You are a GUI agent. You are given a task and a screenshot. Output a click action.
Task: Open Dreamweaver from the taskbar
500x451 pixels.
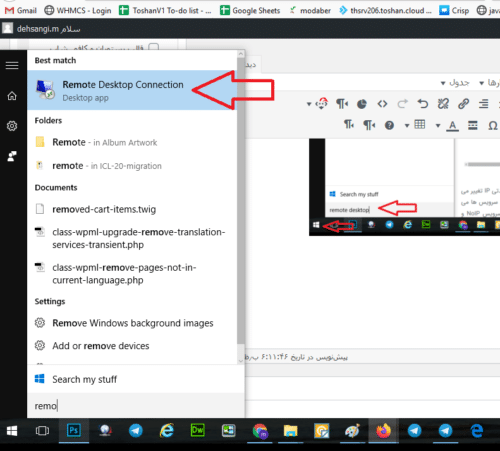pos(197,430)
